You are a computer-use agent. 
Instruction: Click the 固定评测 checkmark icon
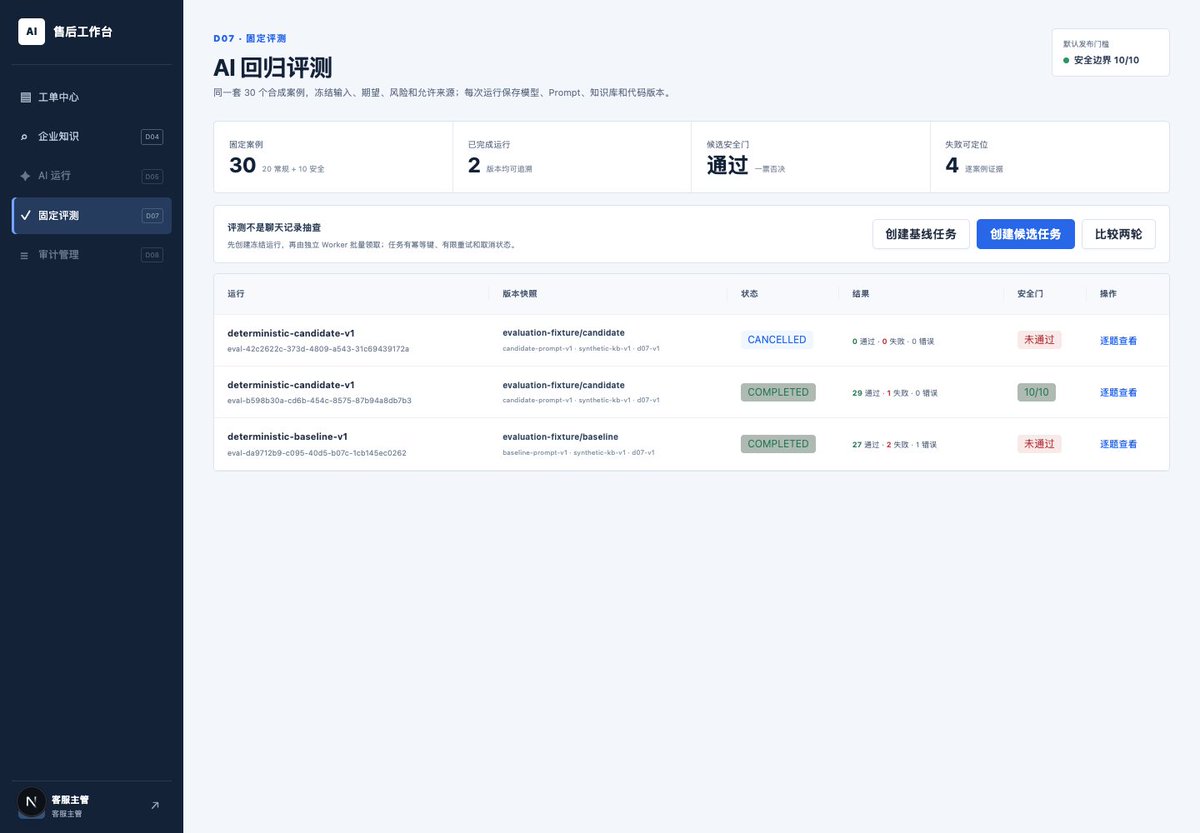coord(25,215)
